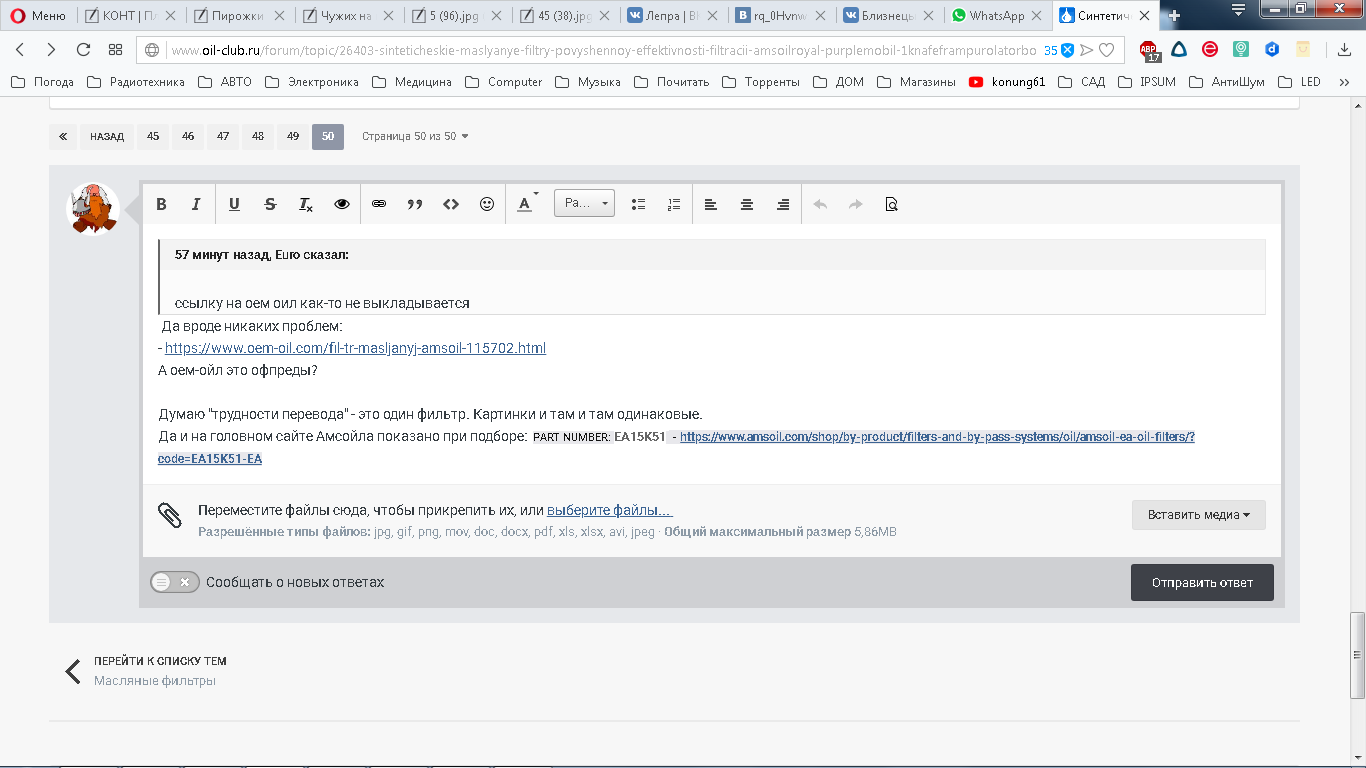Viewport: 1366px width, 768px height.
Task: Align text to the left
Action: (711, 204)
